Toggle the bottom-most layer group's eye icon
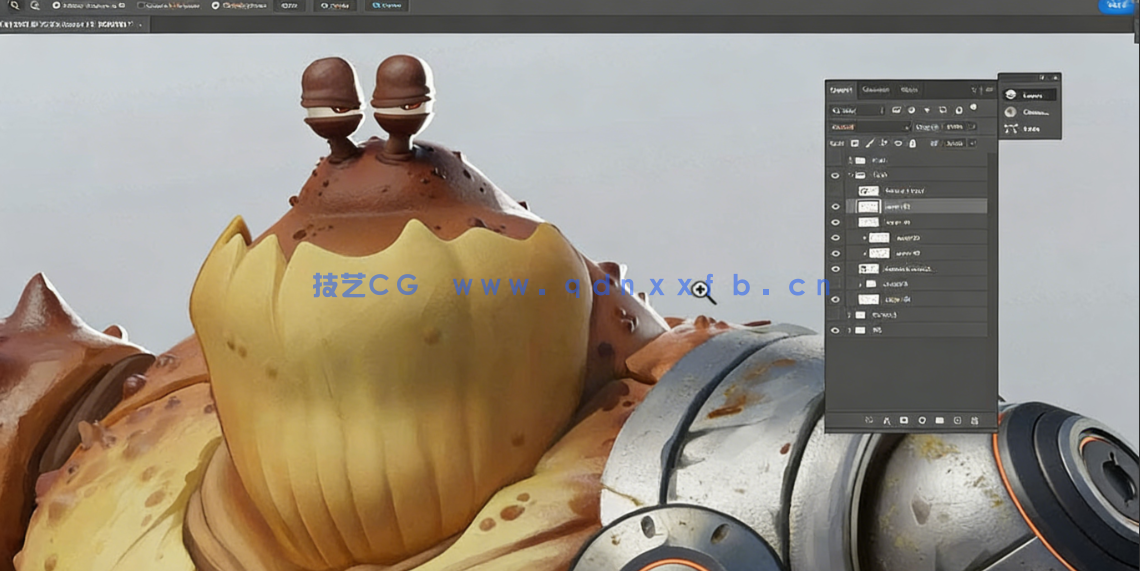The image size is (1140, 571). point(835,330)
